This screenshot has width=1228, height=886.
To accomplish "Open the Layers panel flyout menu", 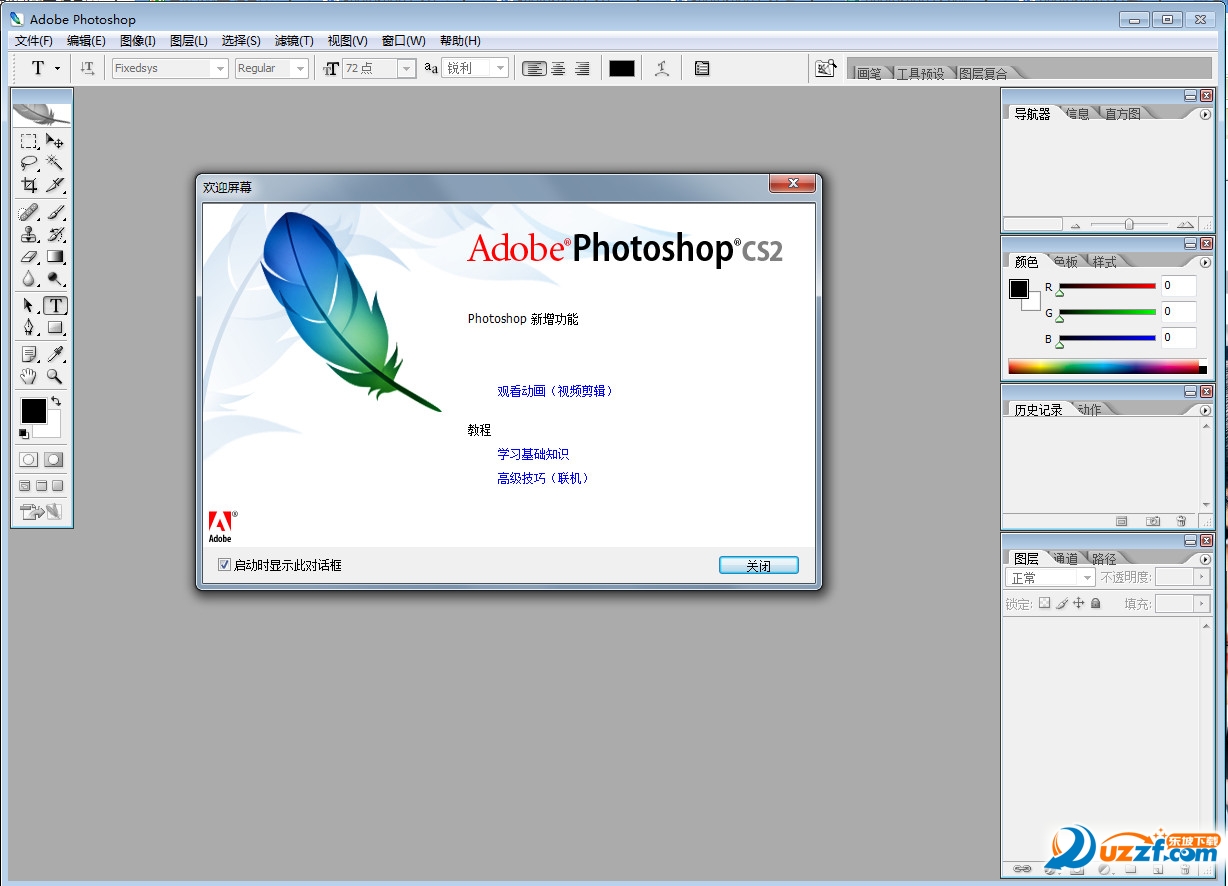I will tap(1205, 559).
